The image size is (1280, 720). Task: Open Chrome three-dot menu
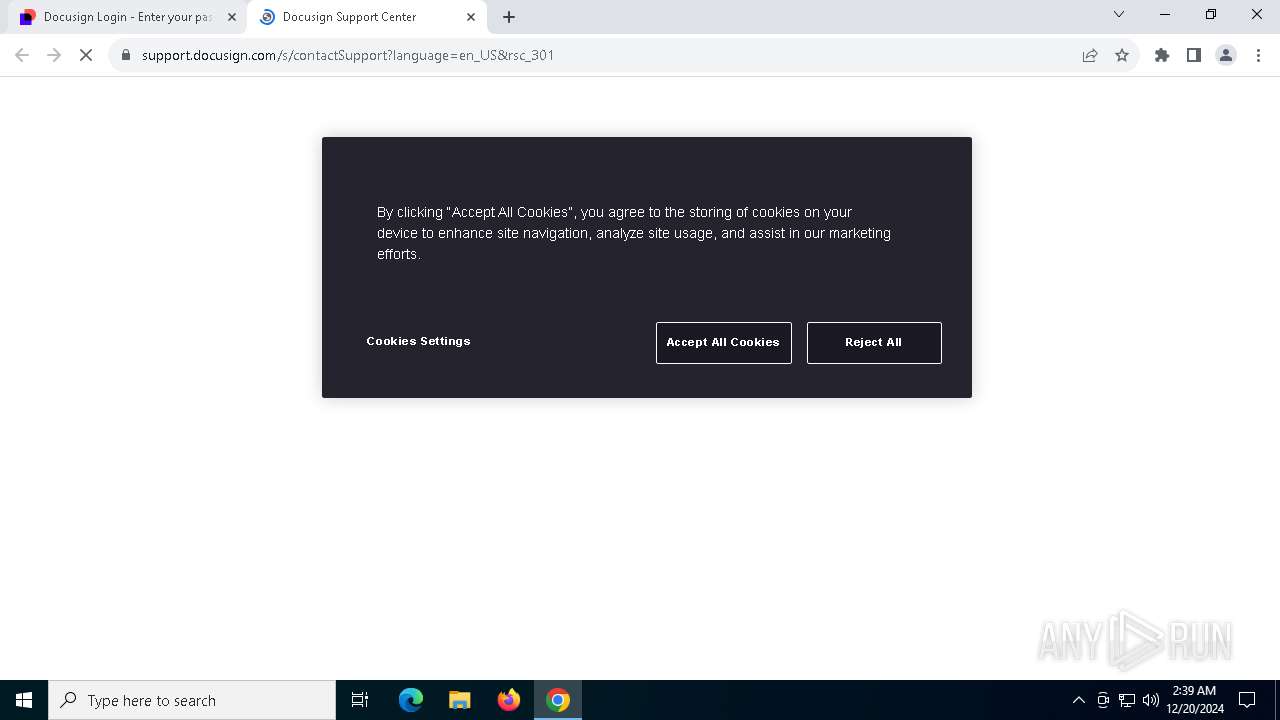pyautogui.click(x=1258, y=55)
